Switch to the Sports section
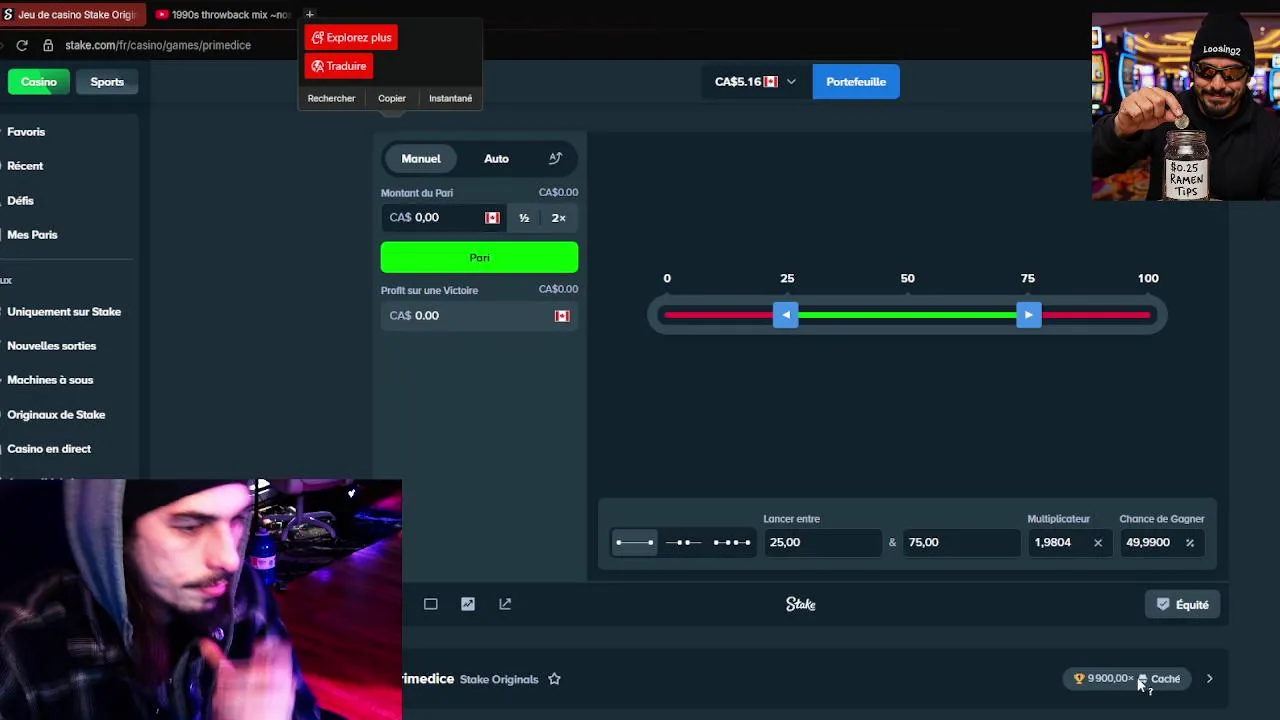 point(107,82)
